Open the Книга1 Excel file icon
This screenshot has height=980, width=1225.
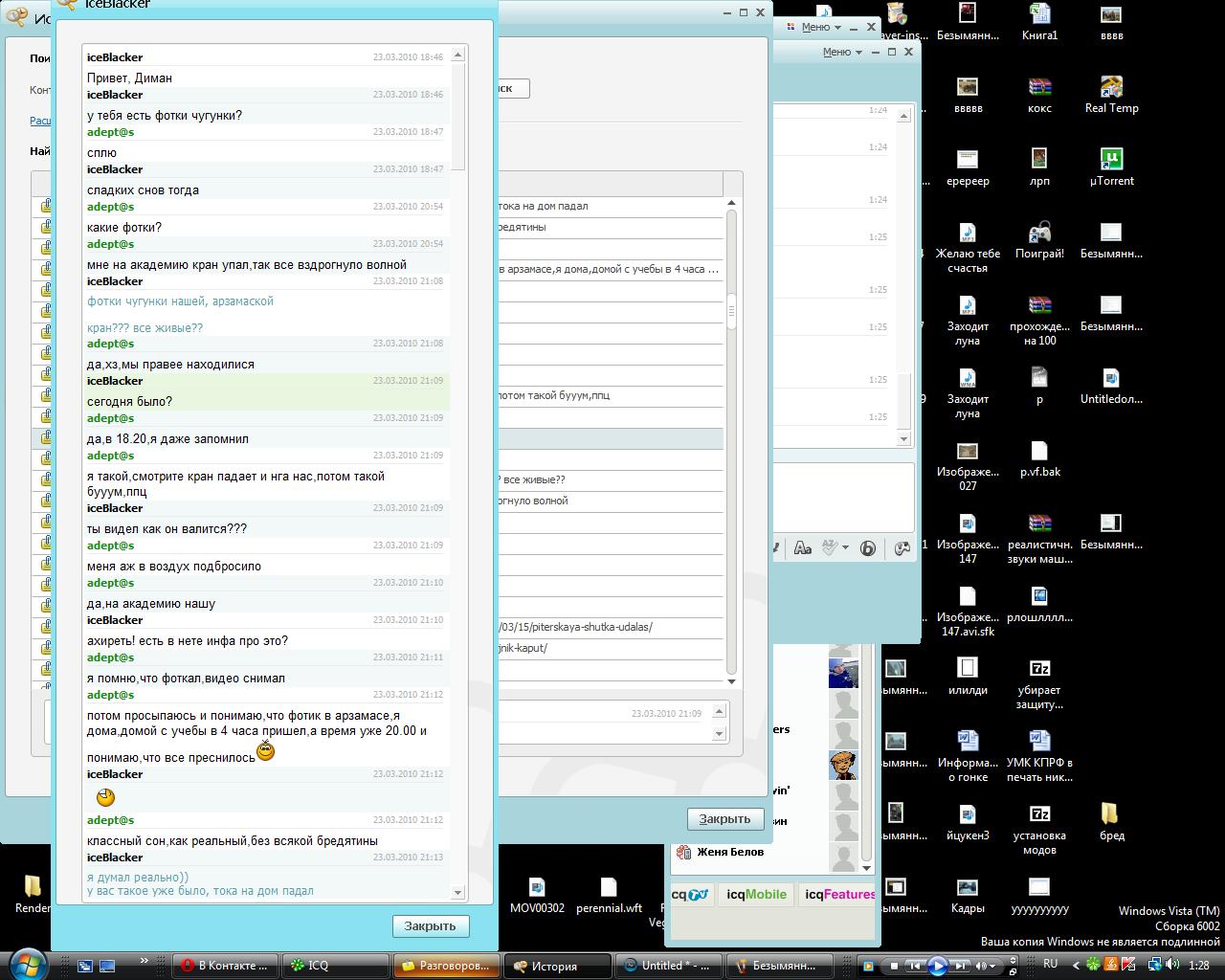[x=1039, y=14]
